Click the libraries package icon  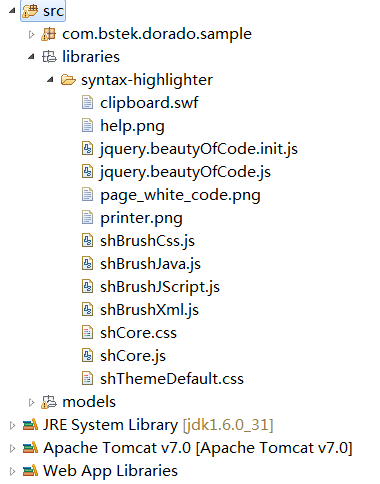[x=49, y=57]
